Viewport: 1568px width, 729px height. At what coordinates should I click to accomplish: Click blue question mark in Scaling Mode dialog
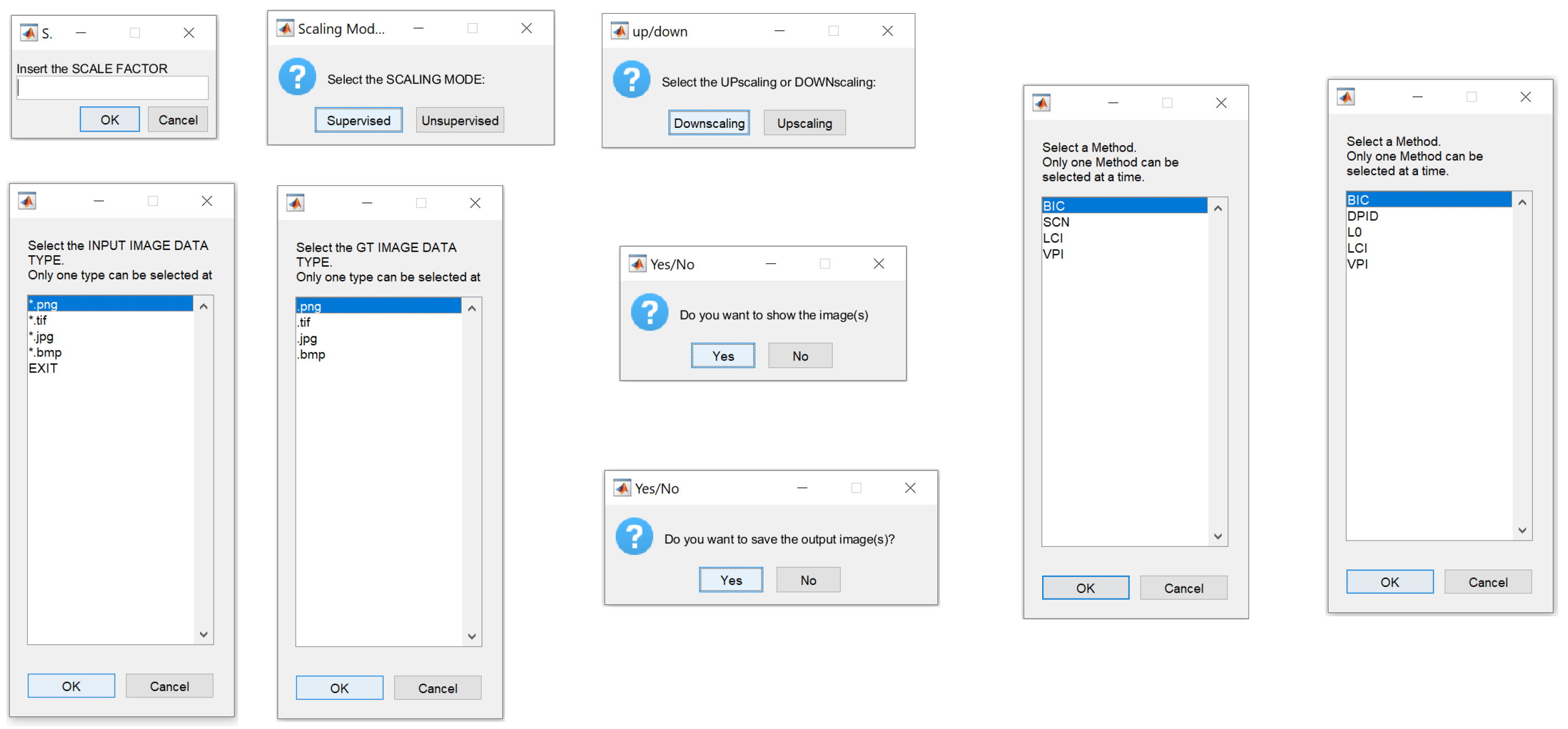coord(297,77)
